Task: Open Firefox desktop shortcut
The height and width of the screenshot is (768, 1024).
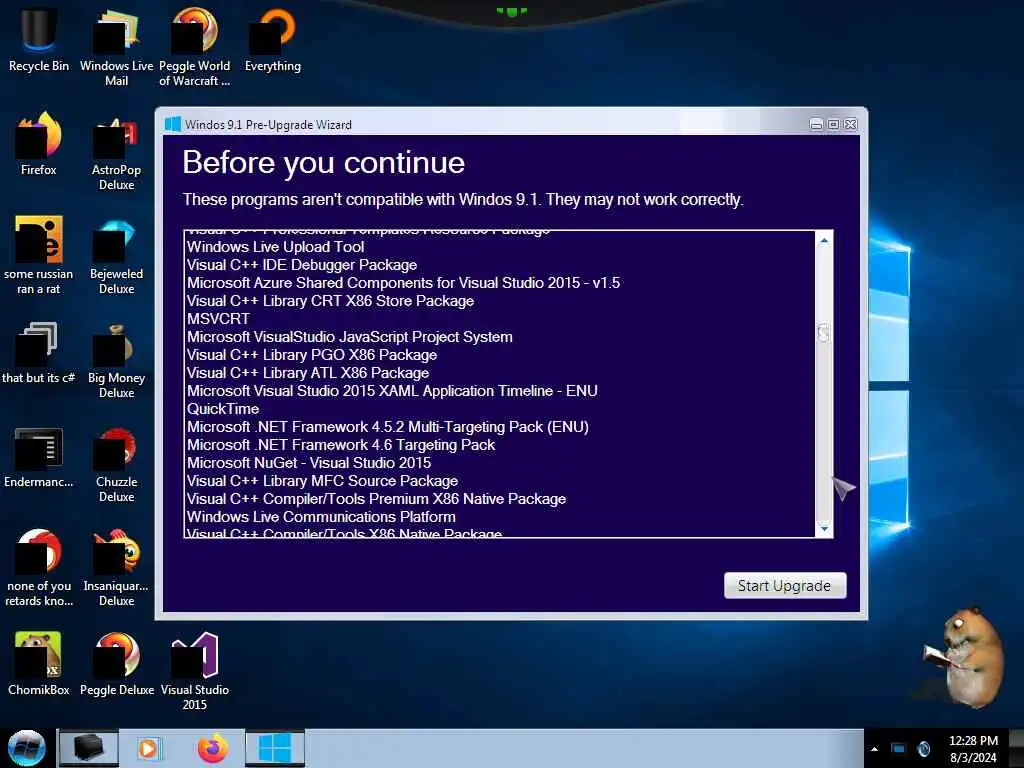Action: [x=39, y=142]
